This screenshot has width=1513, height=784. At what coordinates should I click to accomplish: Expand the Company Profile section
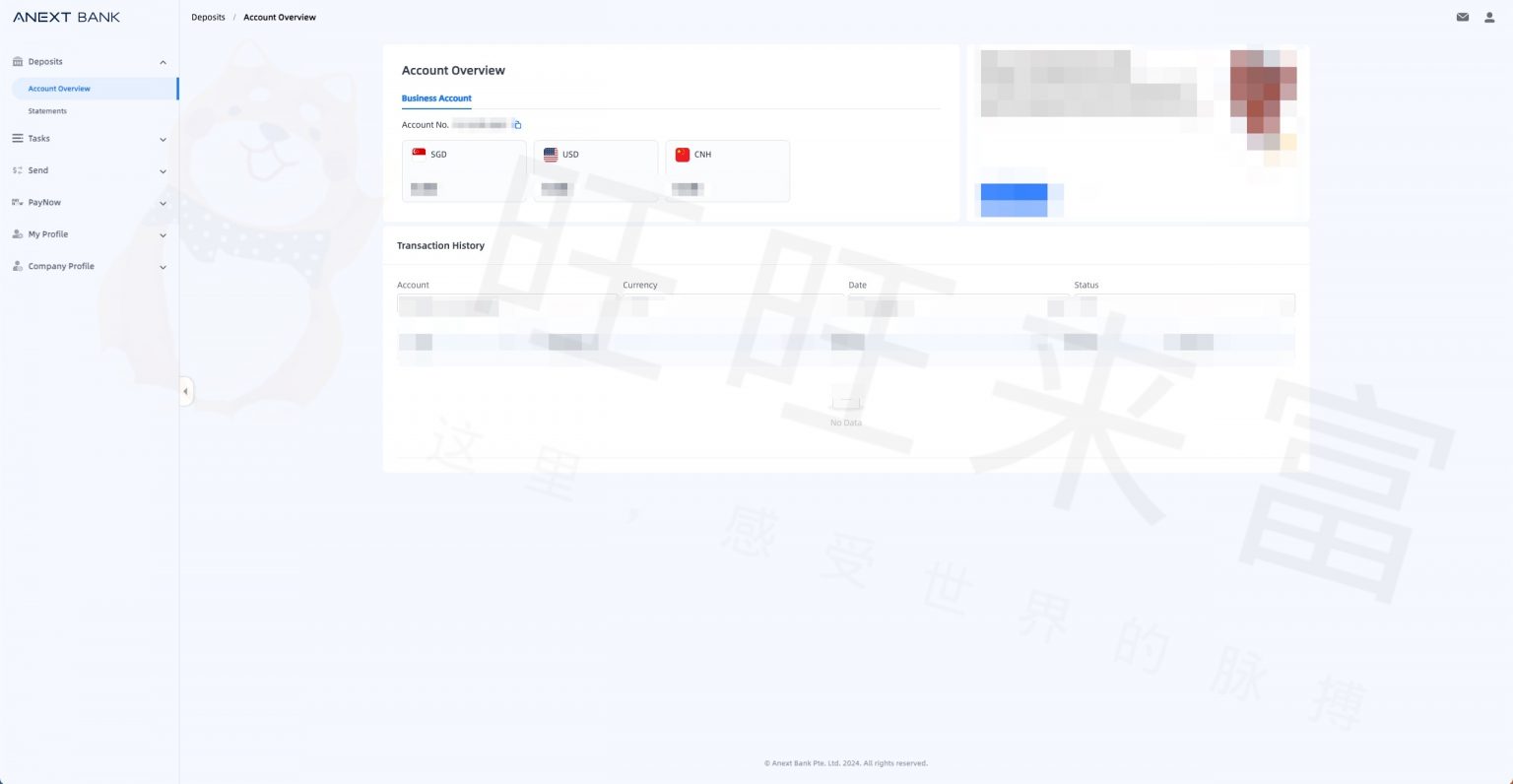click(163, 267)
